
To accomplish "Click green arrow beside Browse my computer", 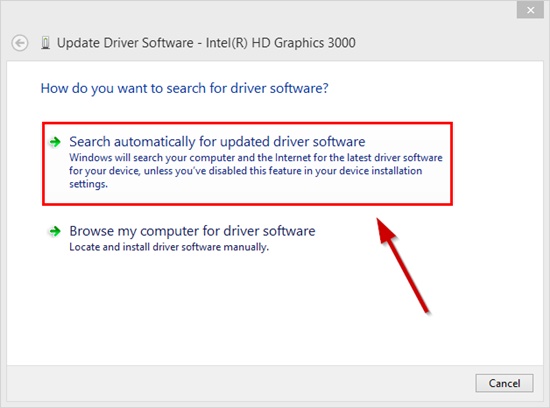I will pyautogui.click(x=55, y=231).
